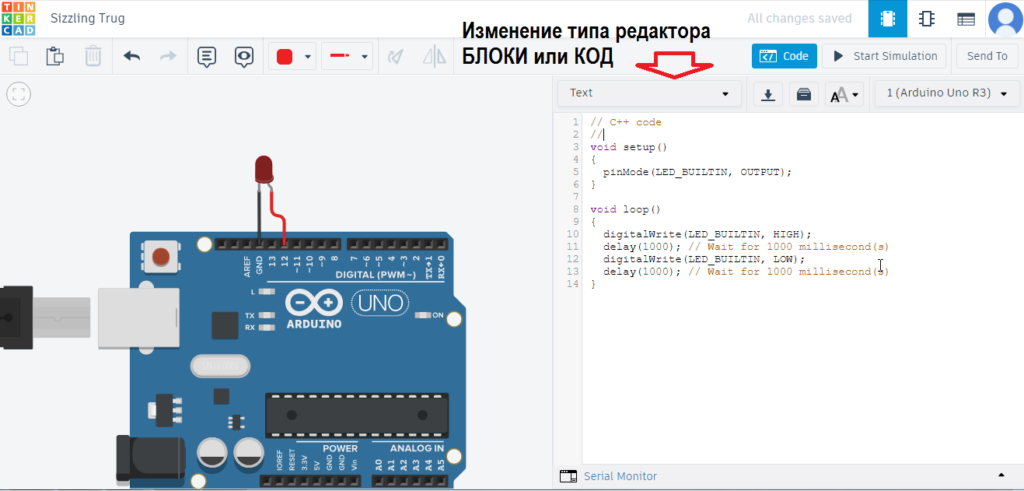The image size is (1024, 491).
Task: Click the 'void setup()' code line
Action: 628,147
